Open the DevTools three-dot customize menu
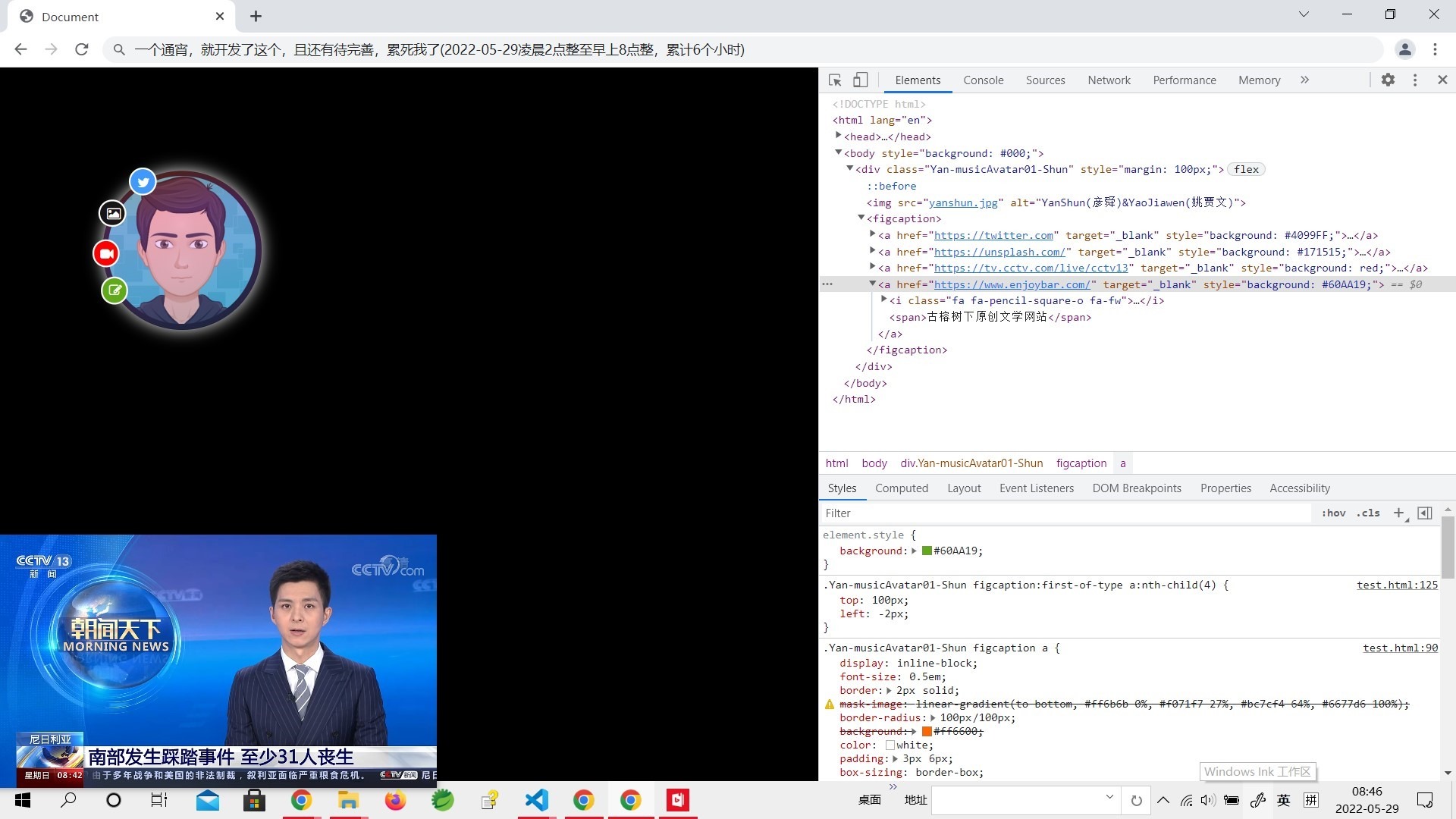 tap(1415, 80)
